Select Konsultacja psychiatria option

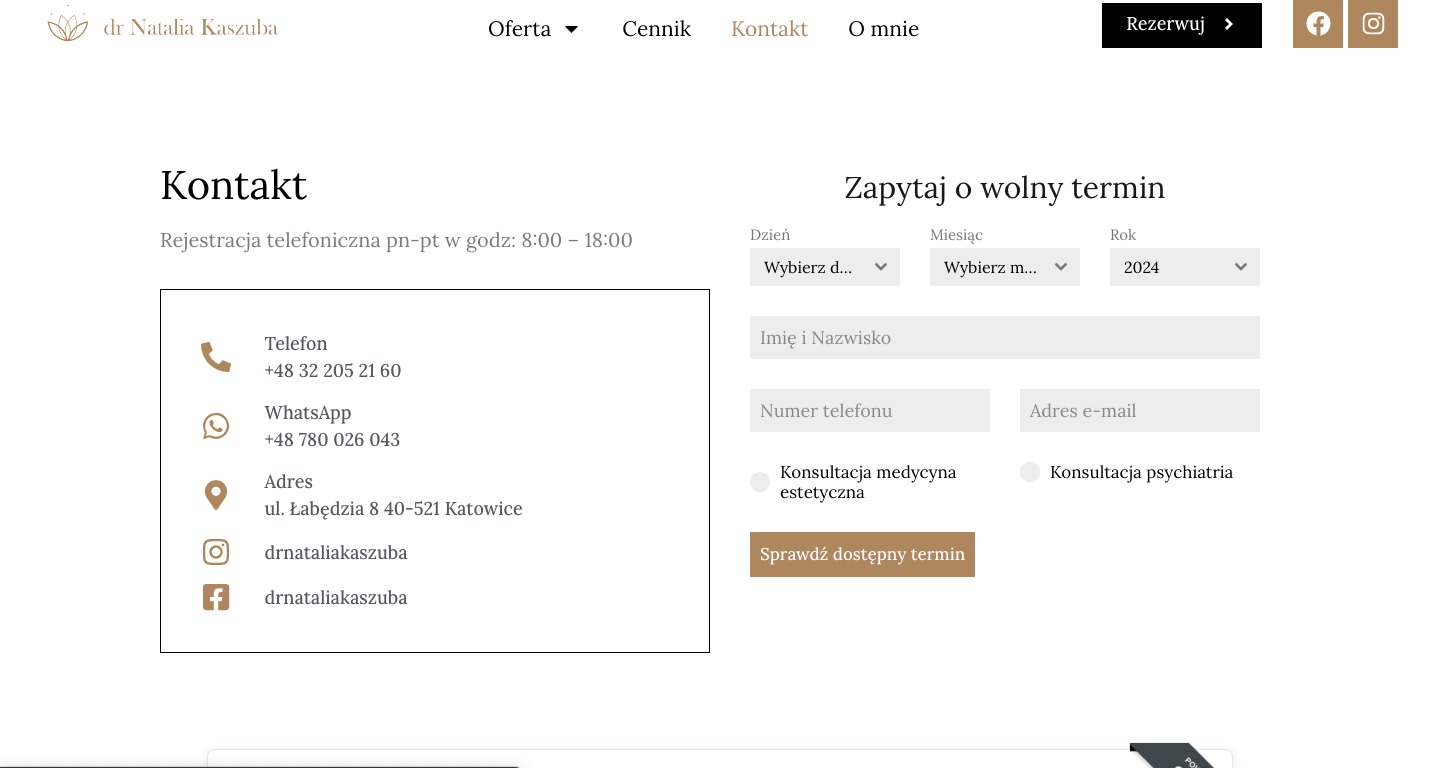click(1029, 472)
